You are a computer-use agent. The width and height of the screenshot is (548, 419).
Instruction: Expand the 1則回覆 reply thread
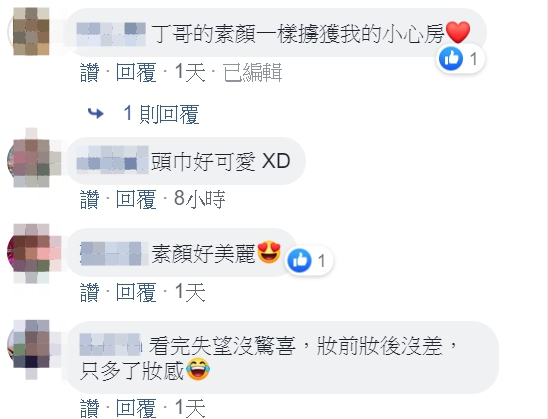161,114
